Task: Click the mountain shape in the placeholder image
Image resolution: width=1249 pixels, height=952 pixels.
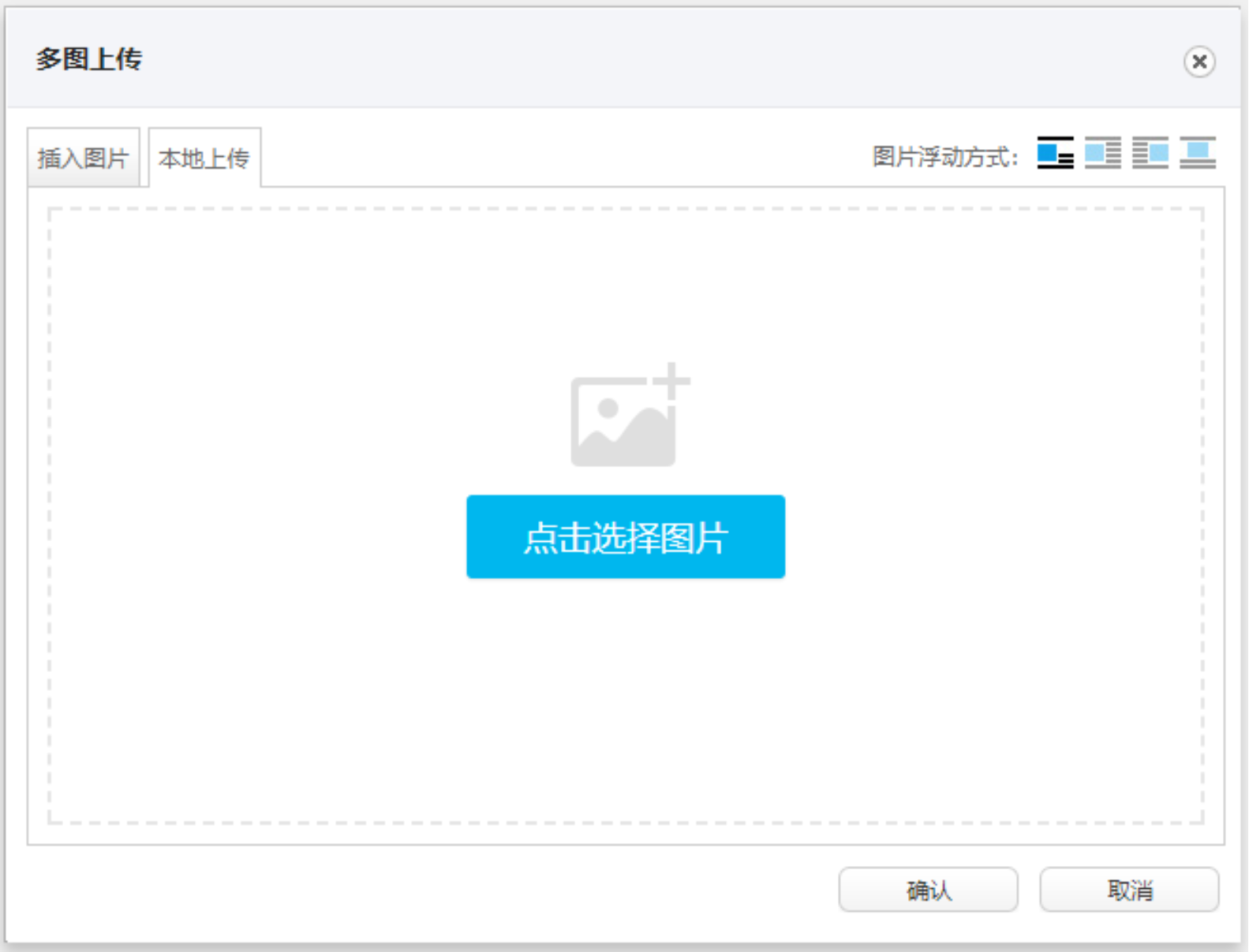Action: tap(641, 438)
